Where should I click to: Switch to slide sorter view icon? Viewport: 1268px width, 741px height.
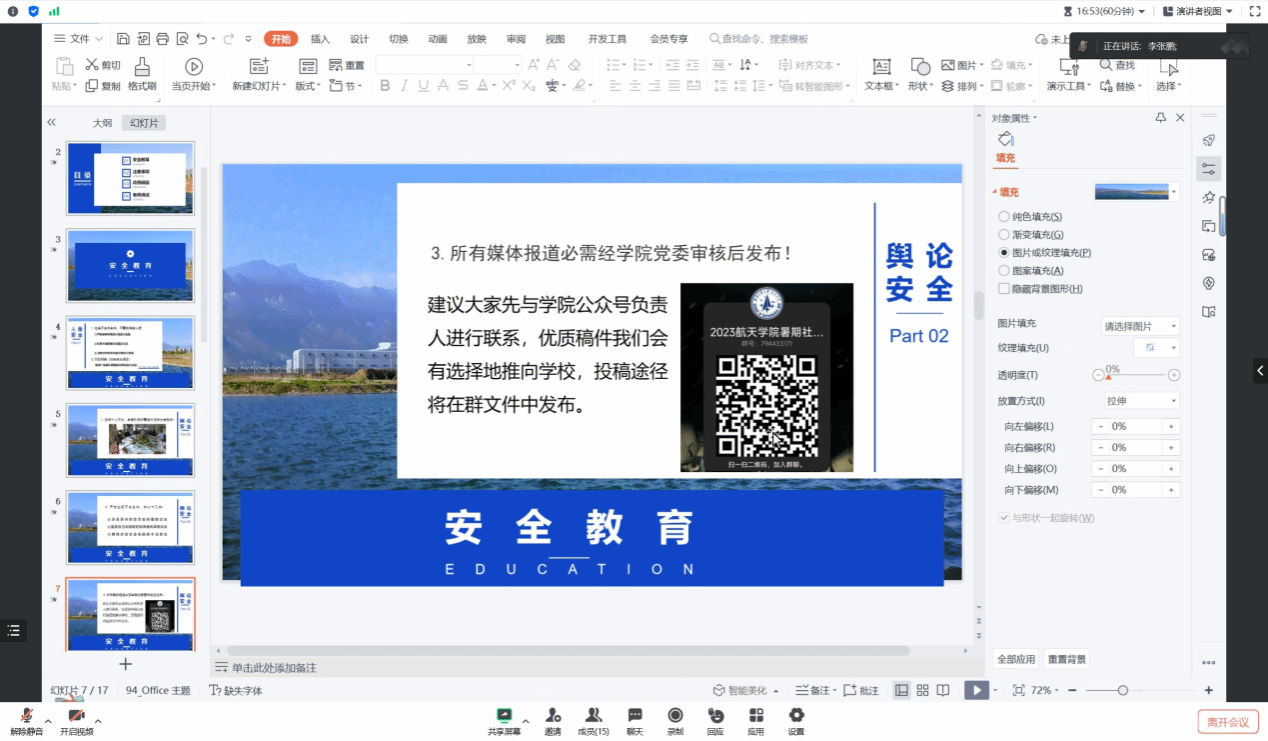[x=923, y=690]
